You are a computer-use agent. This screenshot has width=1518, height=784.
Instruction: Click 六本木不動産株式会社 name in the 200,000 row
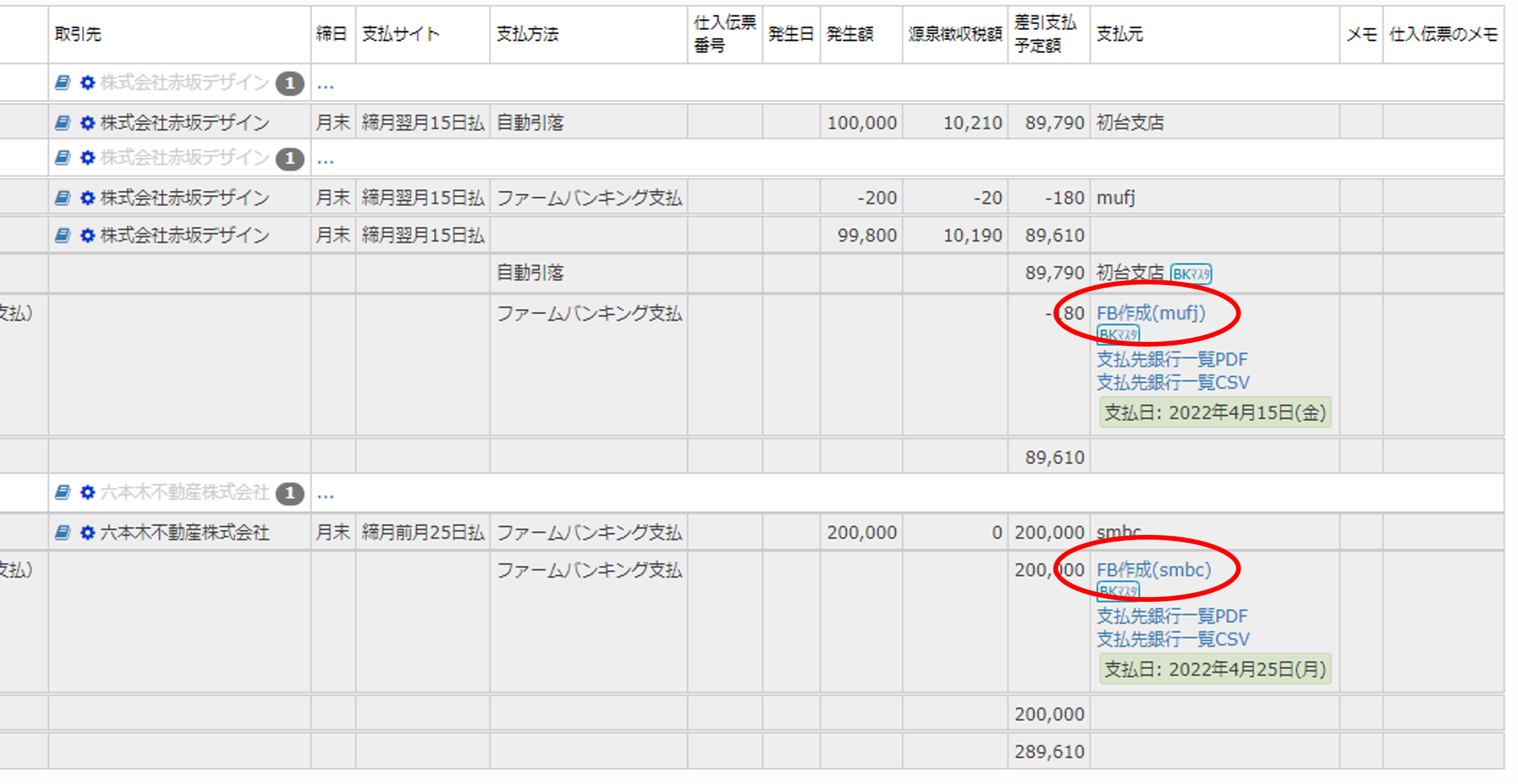coord(185,533)
